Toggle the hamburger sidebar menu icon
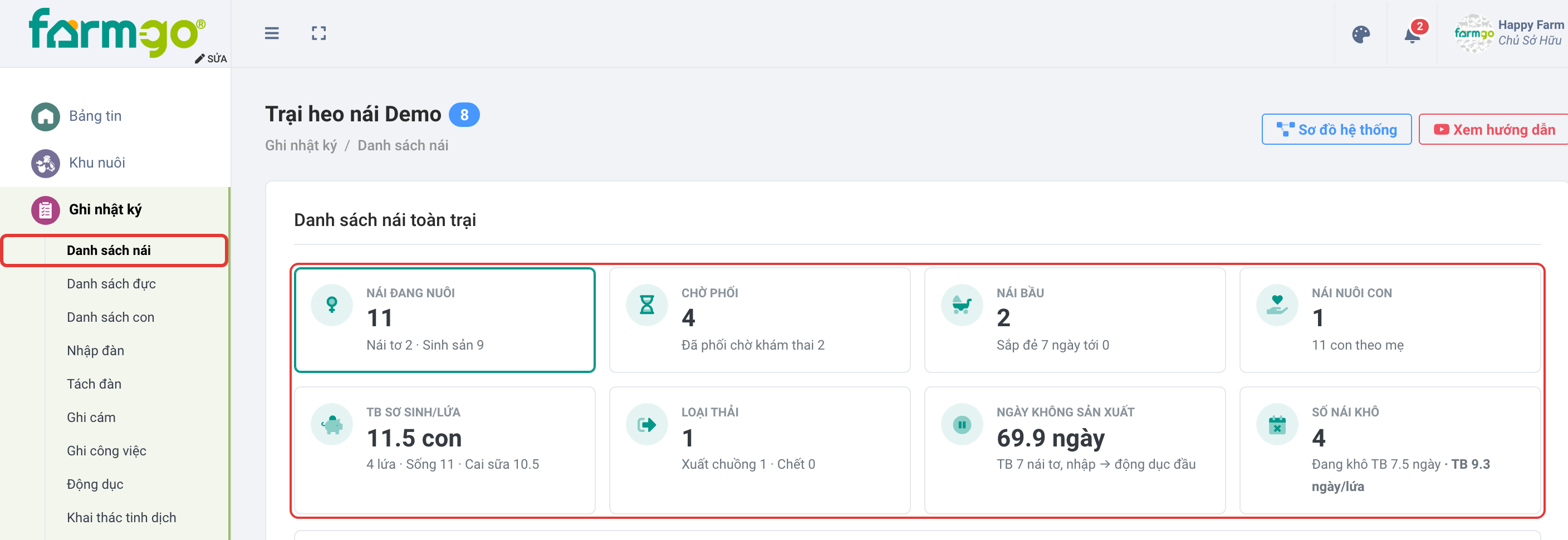Viewport: 1568px width, 540px height. 272,33
